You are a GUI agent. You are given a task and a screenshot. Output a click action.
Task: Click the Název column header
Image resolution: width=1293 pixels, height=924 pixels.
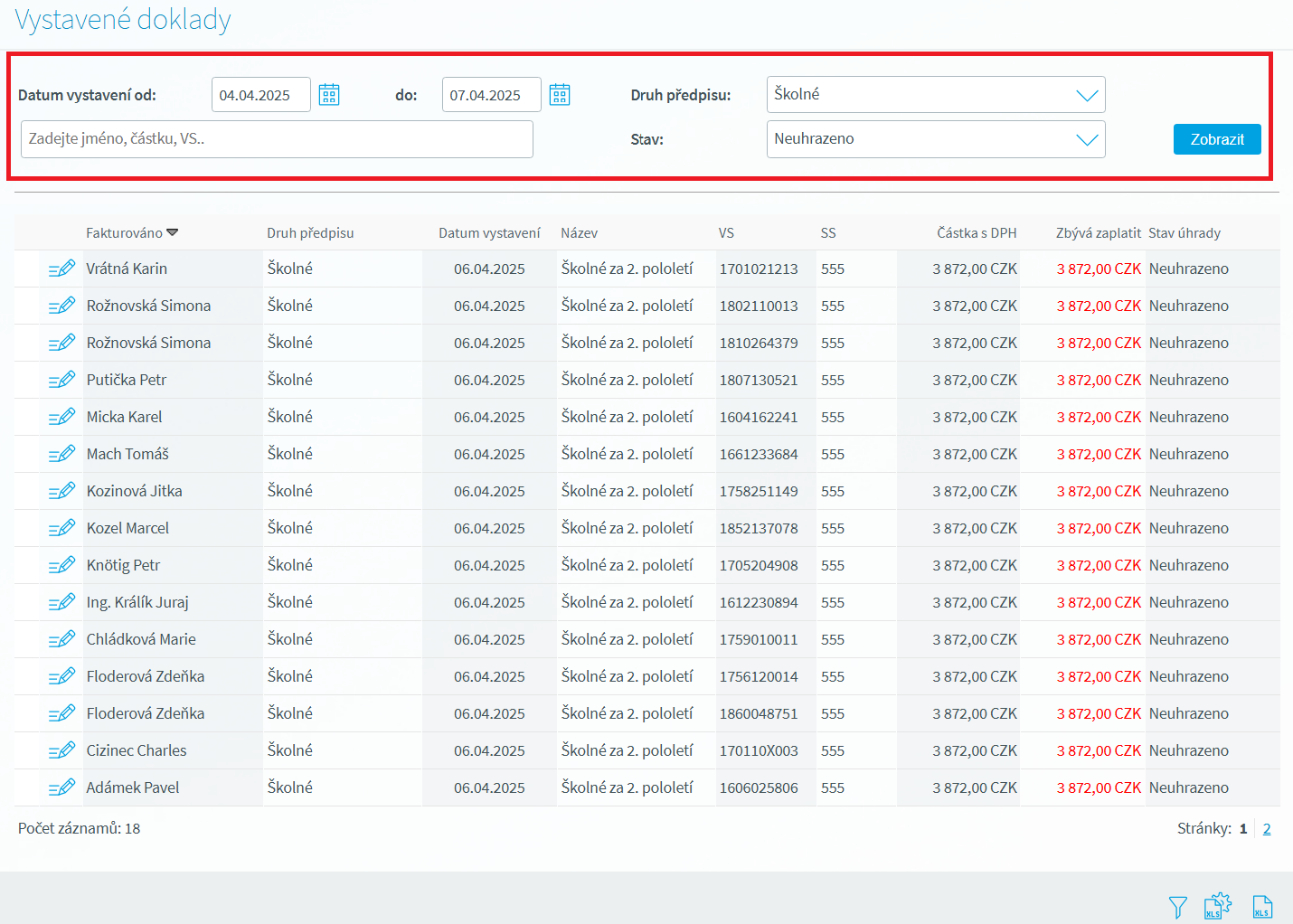pos(579,233)
